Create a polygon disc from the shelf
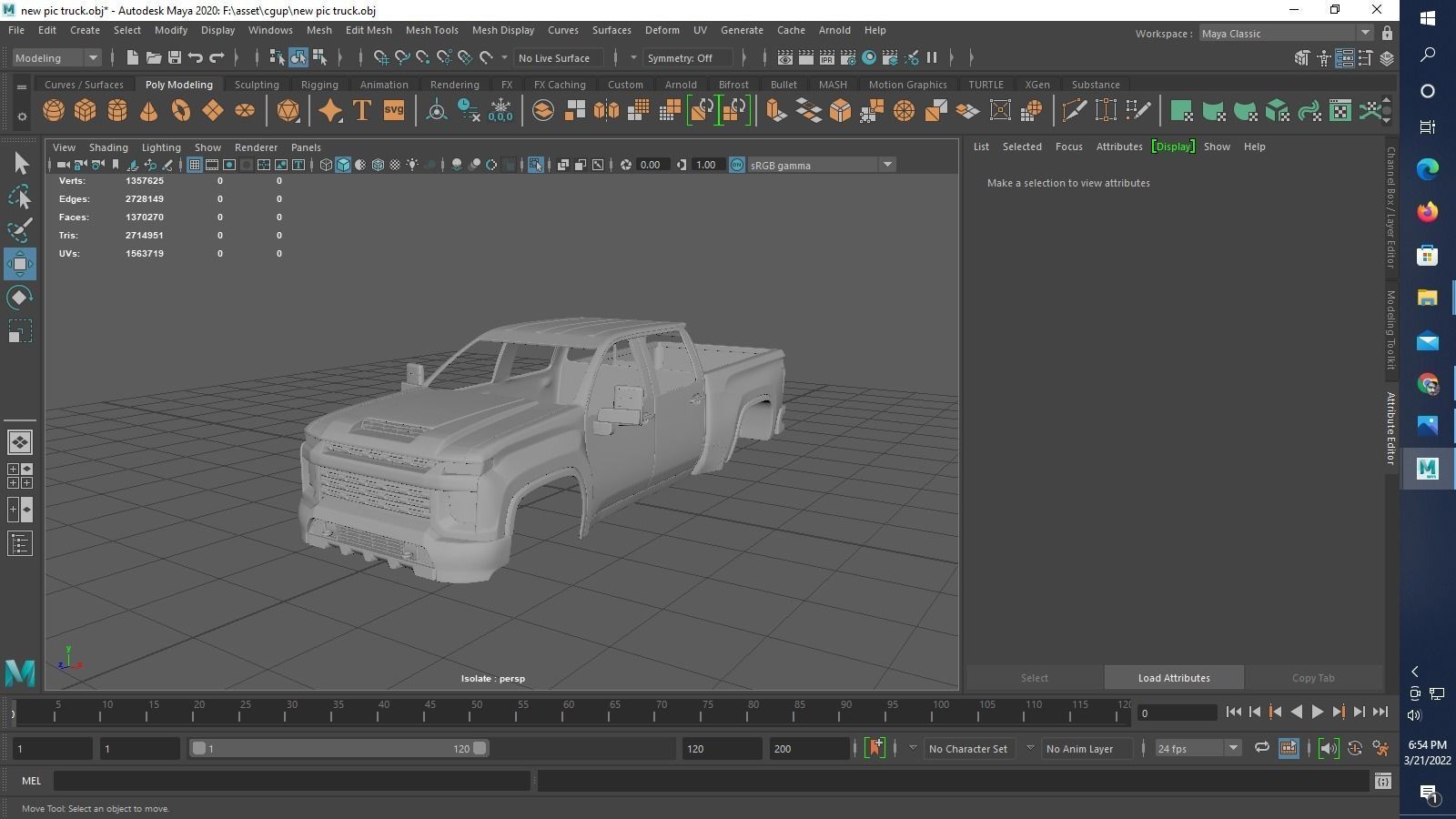Image resolution: width=1456 pixels, height=819 pixels. tap(245, 111)
